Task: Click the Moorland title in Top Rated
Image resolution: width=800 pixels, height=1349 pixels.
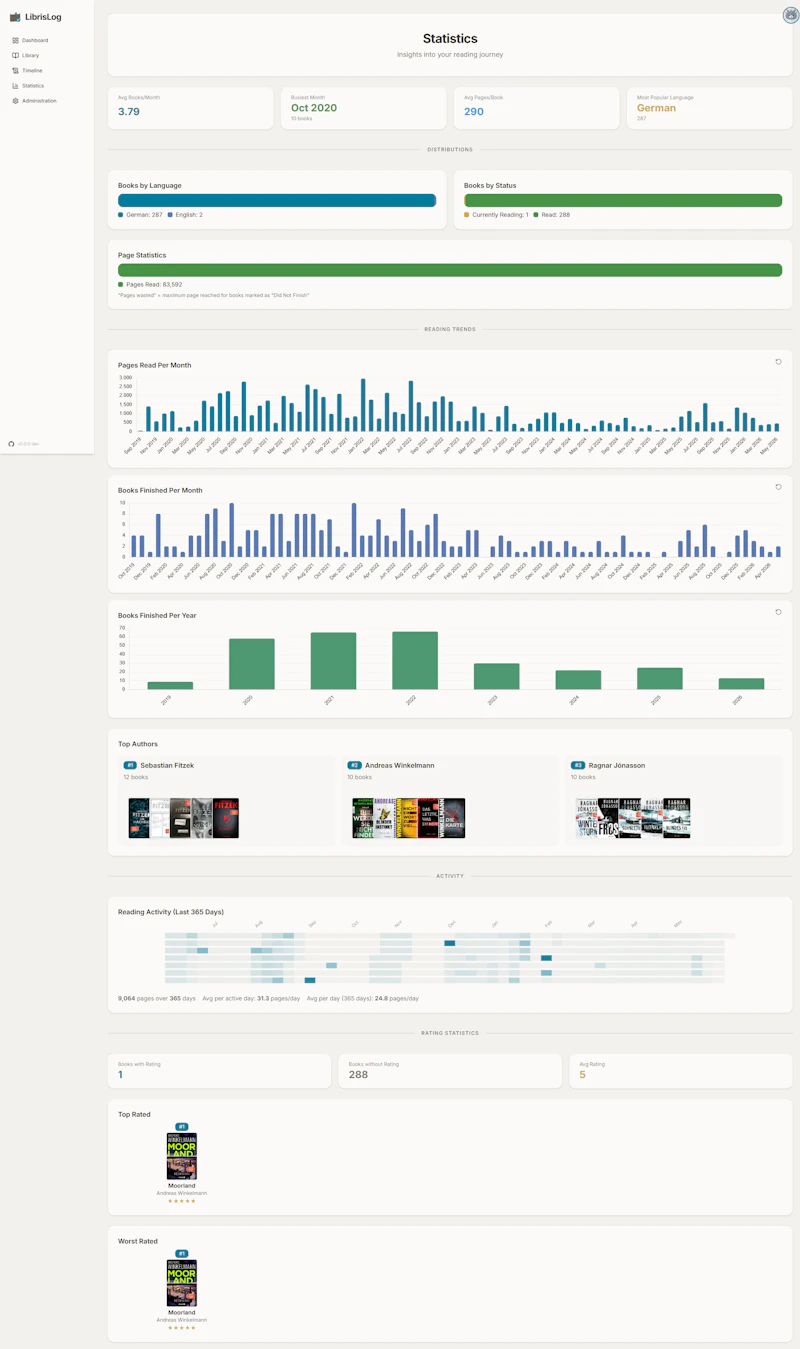Action: point(182,1186)
